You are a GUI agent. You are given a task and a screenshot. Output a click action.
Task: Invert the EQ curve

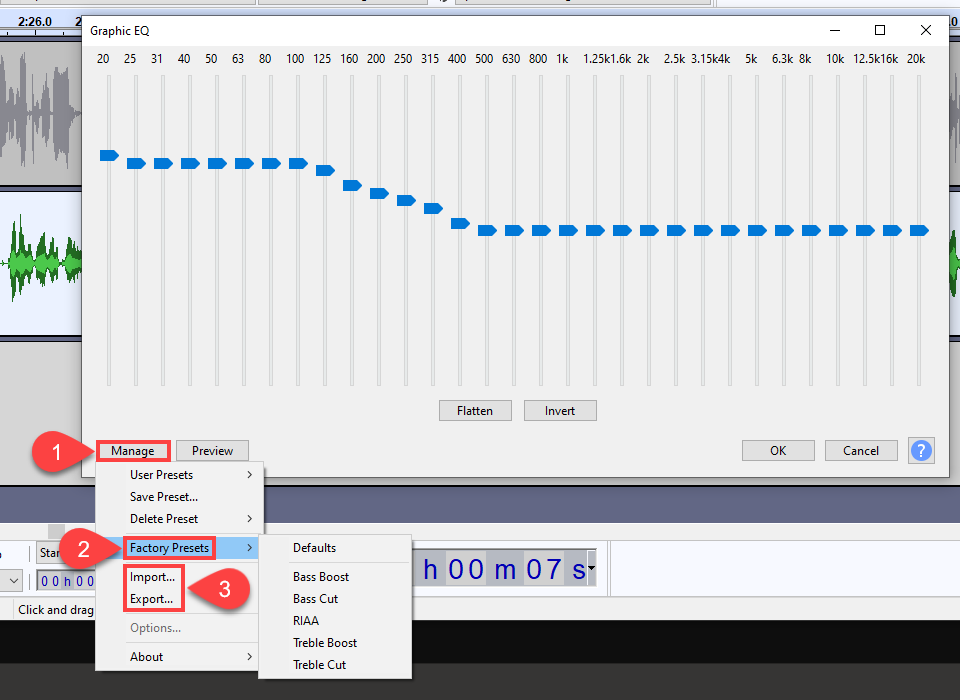click(560, 410)
